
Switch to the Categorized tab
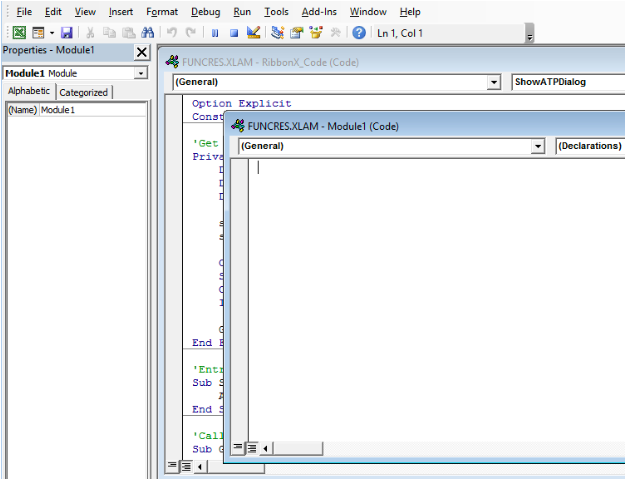pyautogui.click(x=84, y=92)
